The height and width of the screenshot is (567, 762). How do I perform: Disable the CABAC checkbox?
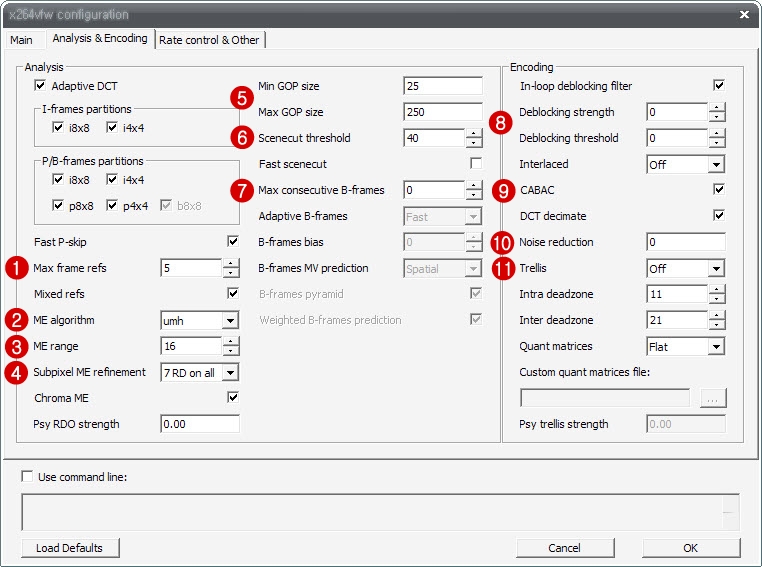click(x=719, y=189)
